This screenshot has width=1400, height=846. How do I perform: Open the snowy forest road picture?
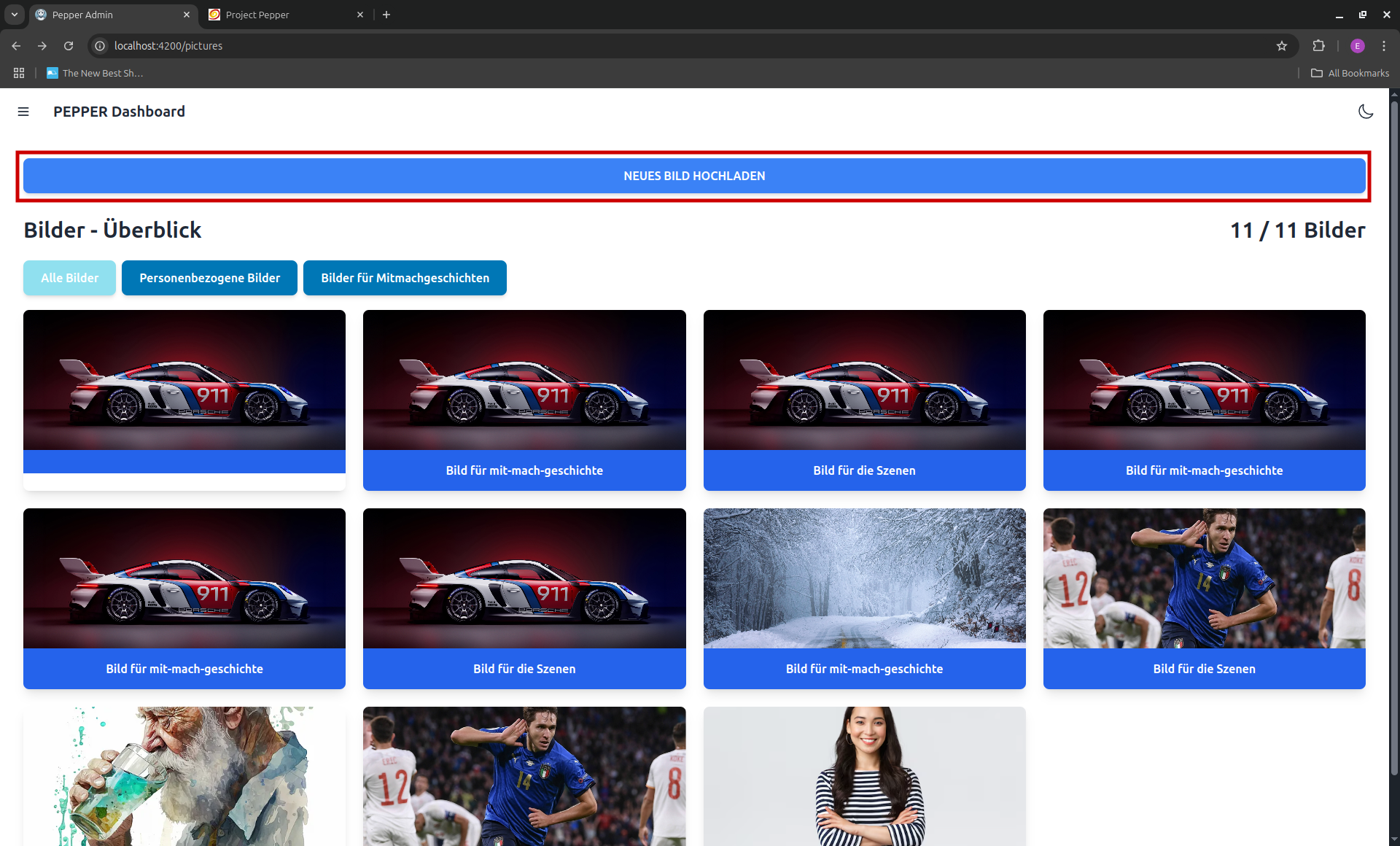click(x=864, y=578)
